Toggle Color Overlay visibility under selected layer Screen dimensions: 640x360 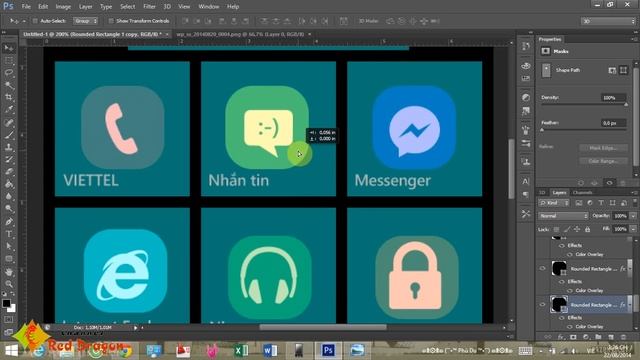(x=570, y=327)
